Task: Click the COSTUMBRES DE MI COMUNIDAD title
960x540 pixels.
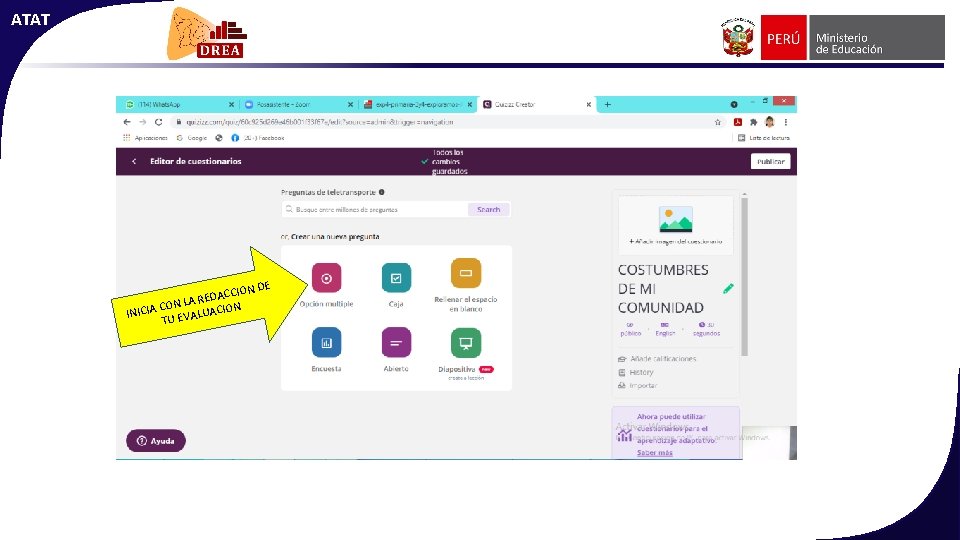Action: pyautogui.click(x=663, y=288)
